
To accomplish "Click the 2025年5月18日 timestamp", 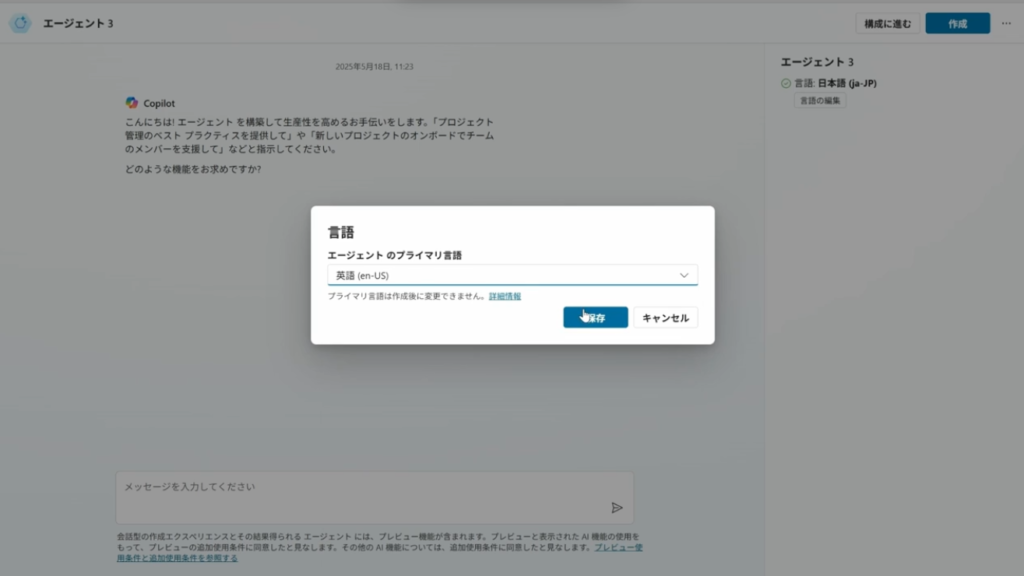I will click(374, 67).
